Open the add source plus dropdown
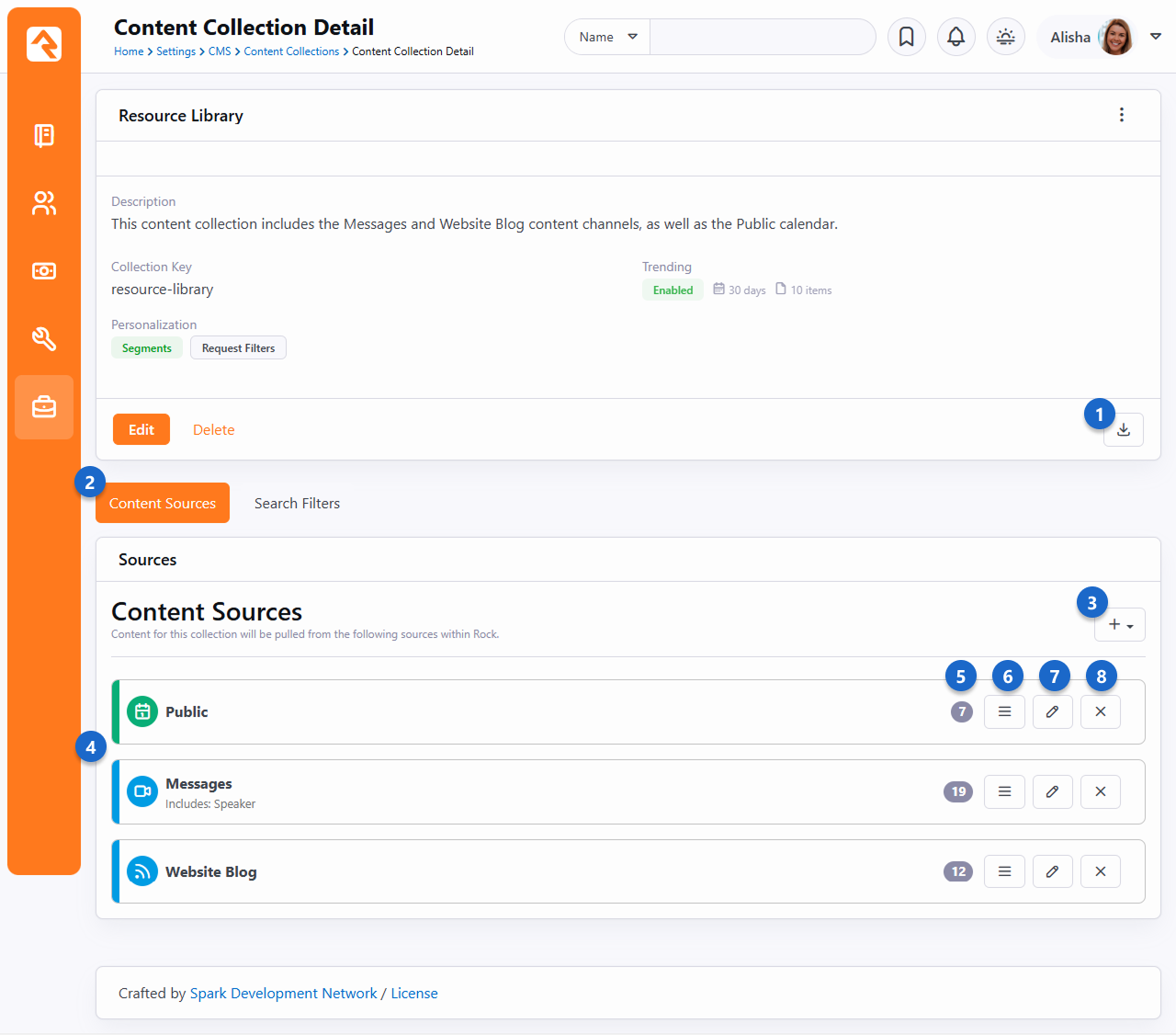The image size is (1176, 1035). point(1120,625)
